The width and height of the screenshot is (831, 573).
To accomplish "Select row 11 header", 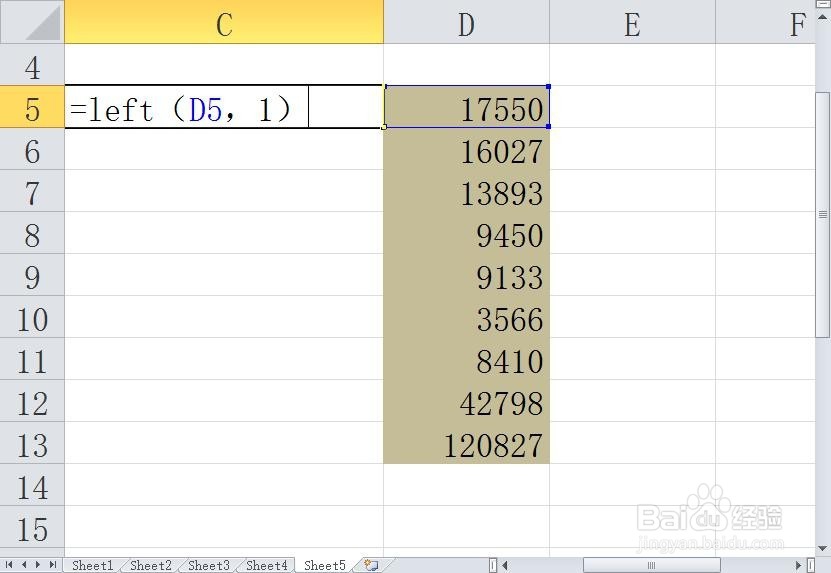I will tap(32, 359).
